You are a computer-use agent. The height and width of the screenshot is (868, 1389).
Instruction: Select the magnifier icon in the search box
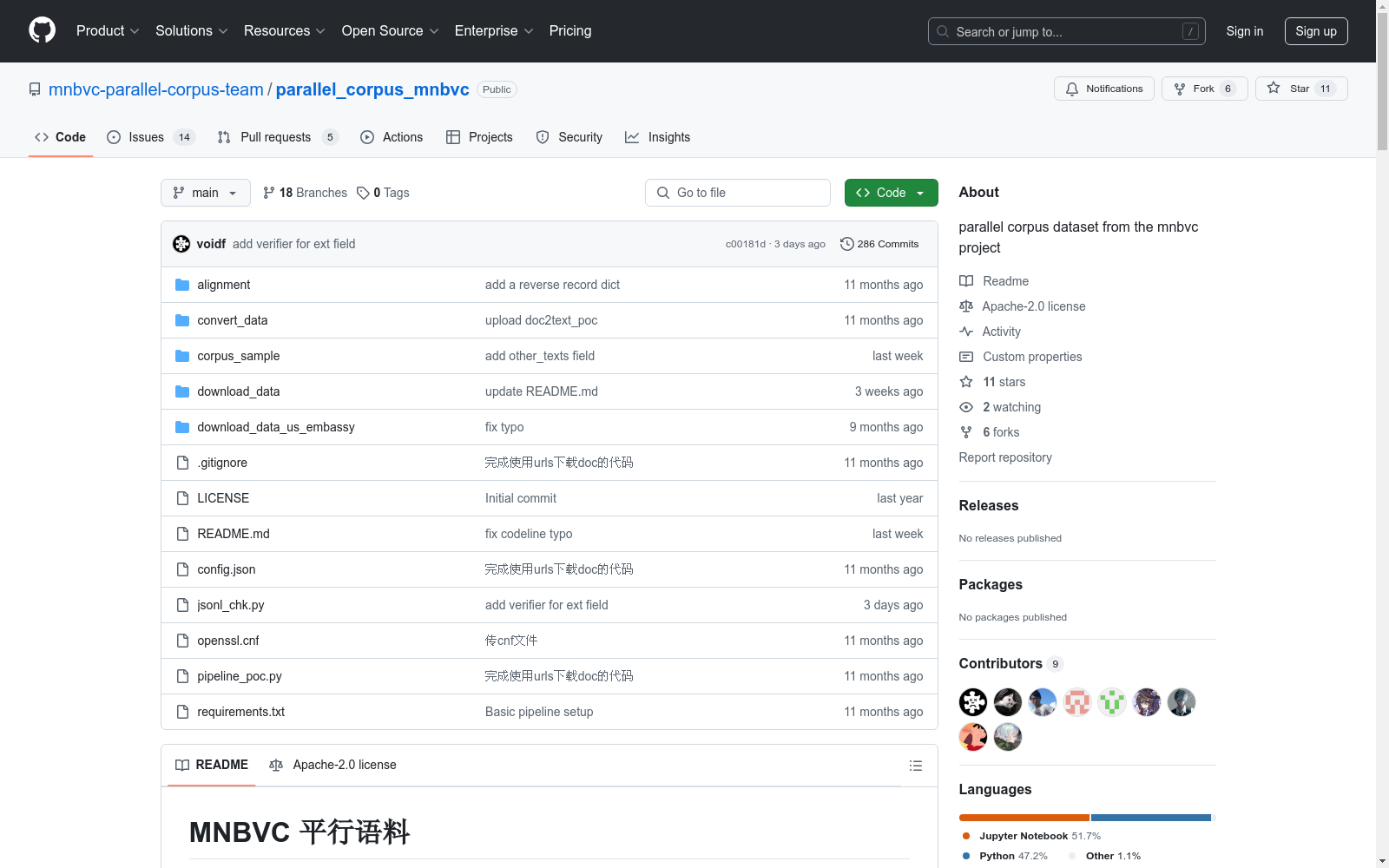[x=943, y=31]
